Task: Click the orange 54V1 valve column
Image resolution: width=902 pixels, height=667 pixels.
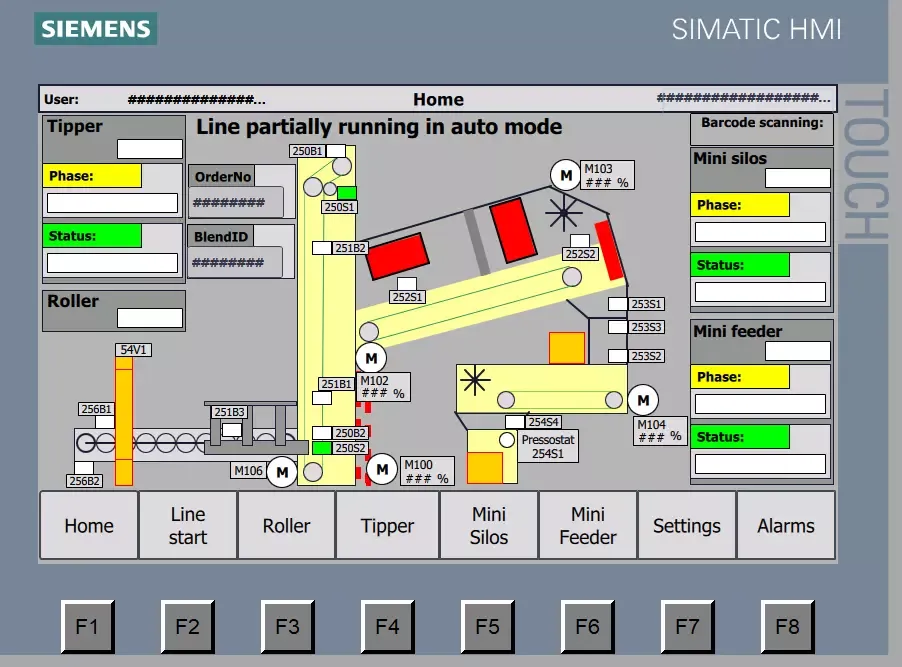Action: click(x=124, y=420)
